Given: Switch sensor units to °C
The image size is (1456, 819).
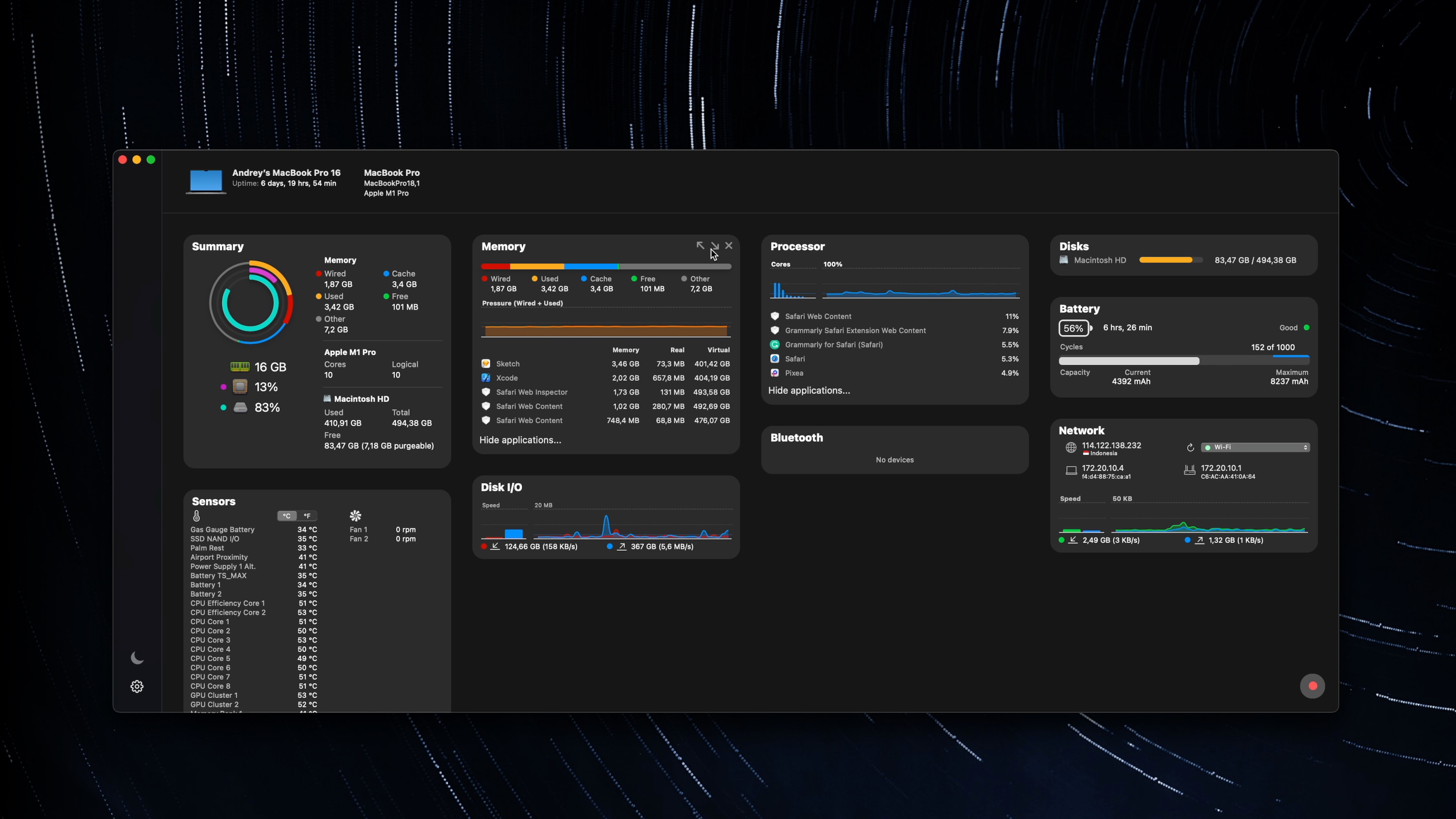Looking at the screenshot, I should coord(287,516).
